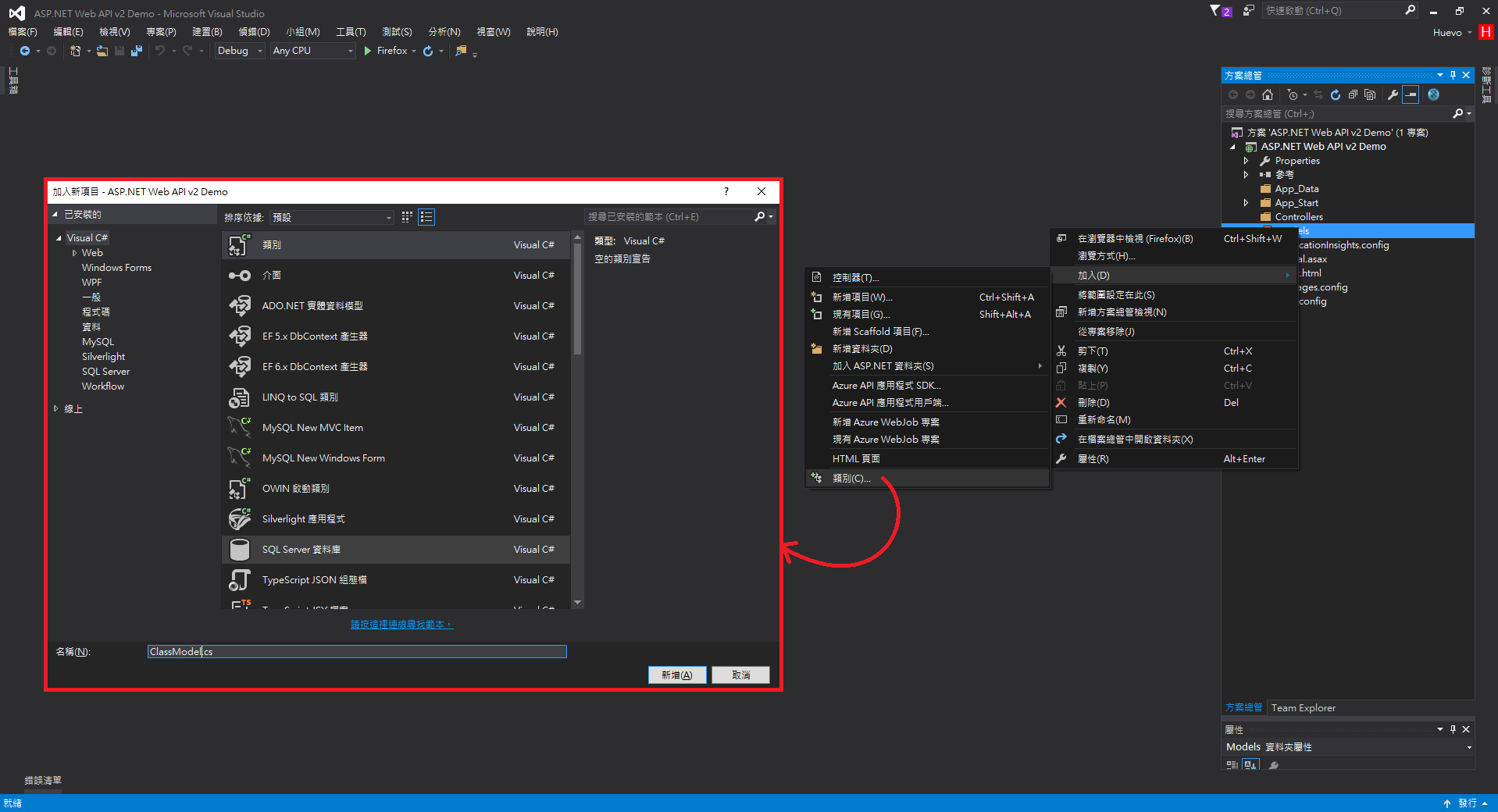Select Windows Forms category in dialog tree
1498x812 pixels.
click(116, 267)
